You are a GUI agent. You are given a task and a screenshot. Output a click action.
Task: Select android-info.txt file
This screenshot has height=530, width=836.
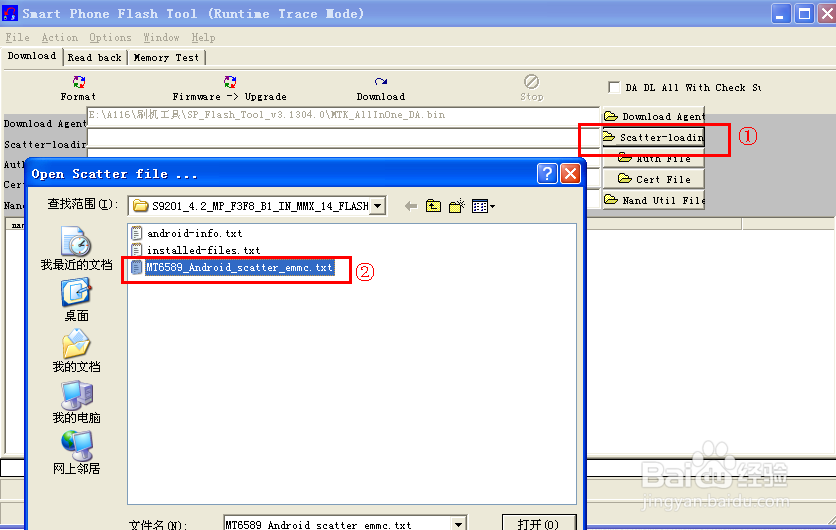187,233
